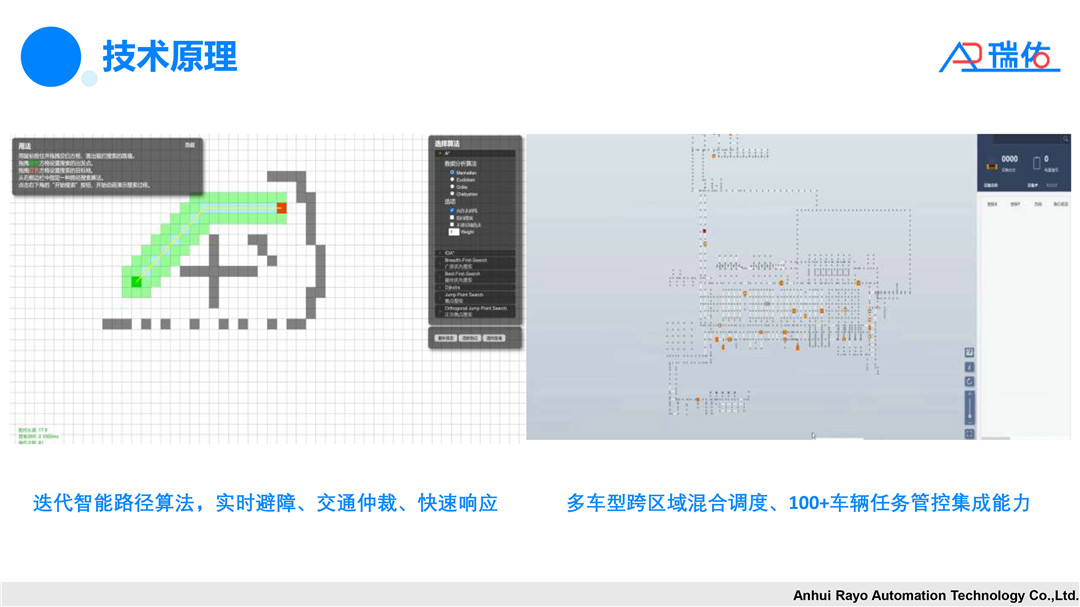Click the refresh icon on map toolbar
Image resolution: width=1080 pixels, height=607 pixels.
pyautogui.click(x=969, y=381)
